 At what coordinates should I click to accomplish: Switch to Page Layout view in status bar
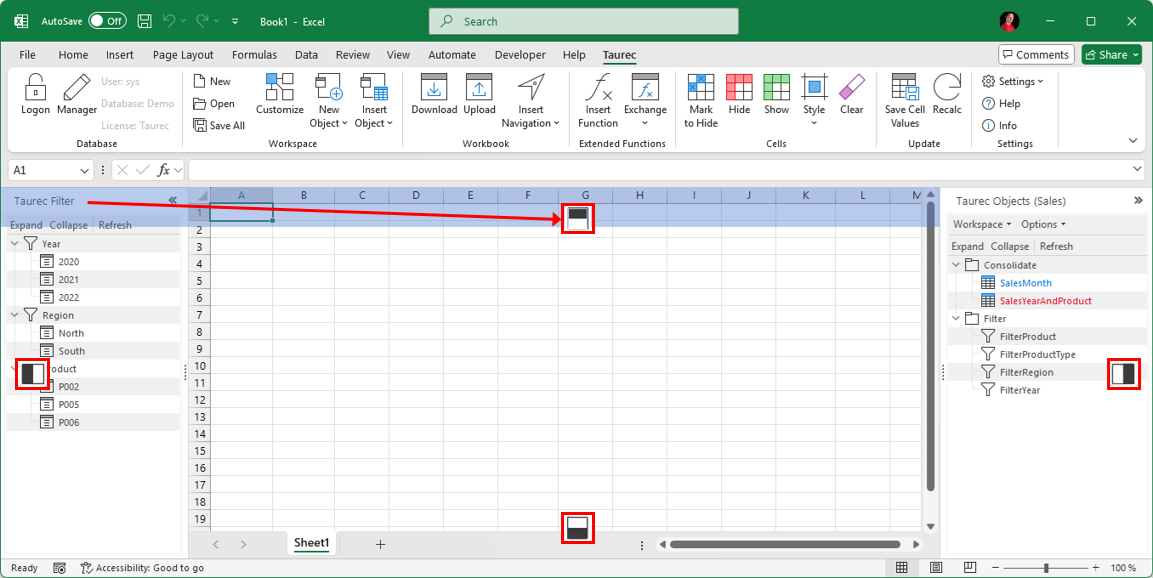[x=936, y=568]
